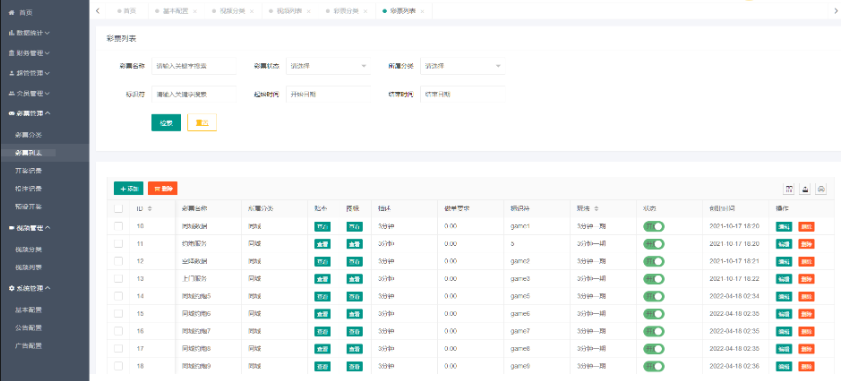Click the second green view badge in row 15
This screenshot has width=841, height=381.
(x=355, y=314)
